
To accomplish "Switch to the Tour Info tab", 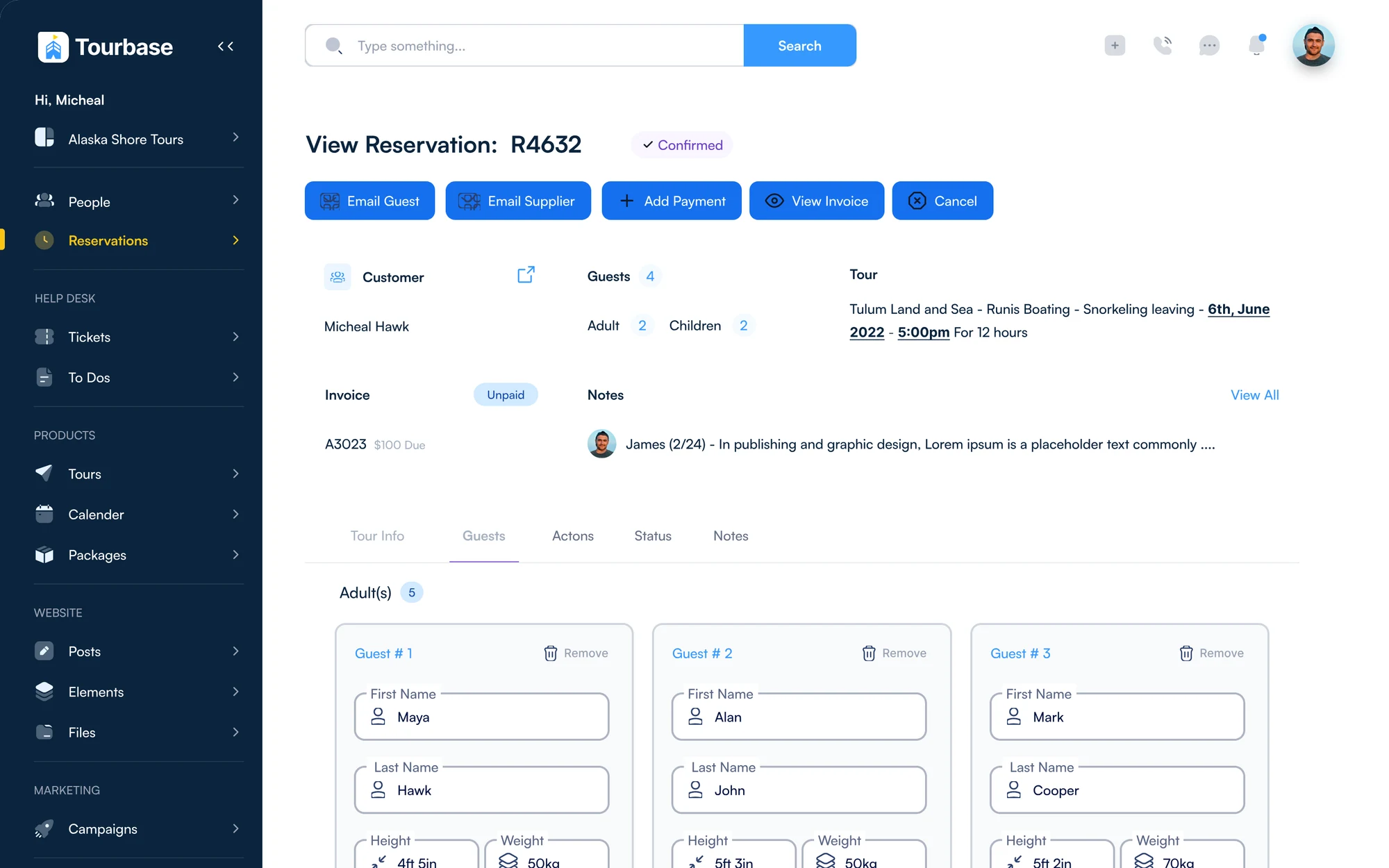I will [x=377, y=536].
